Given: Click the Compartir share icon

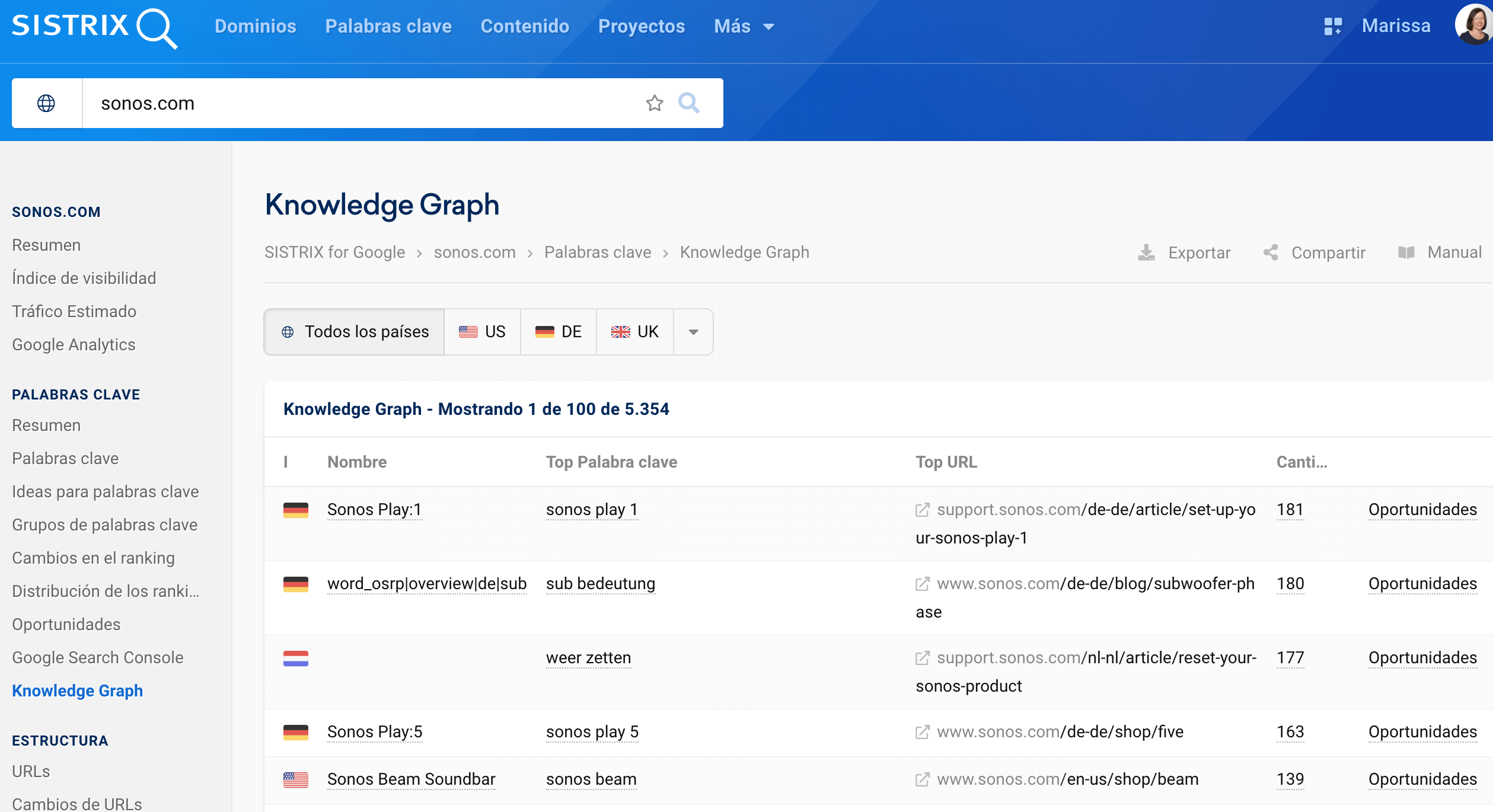Looking at the screenshot, I should tap(1270, 252).
